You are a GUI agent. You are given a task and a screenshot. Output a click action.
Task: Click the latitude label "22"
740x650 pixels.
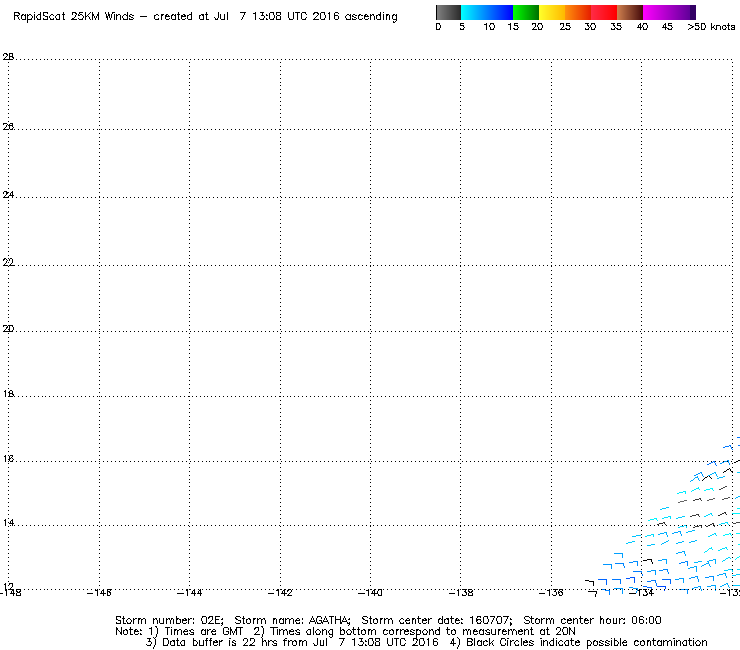pos(8,262)
